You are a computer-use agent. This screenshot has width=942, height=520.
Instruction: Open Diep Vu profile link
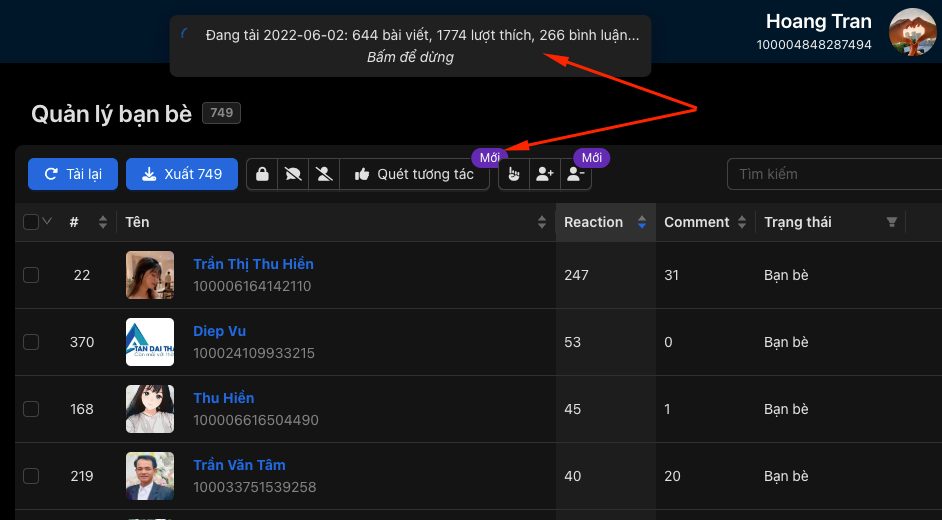(219, 331)
